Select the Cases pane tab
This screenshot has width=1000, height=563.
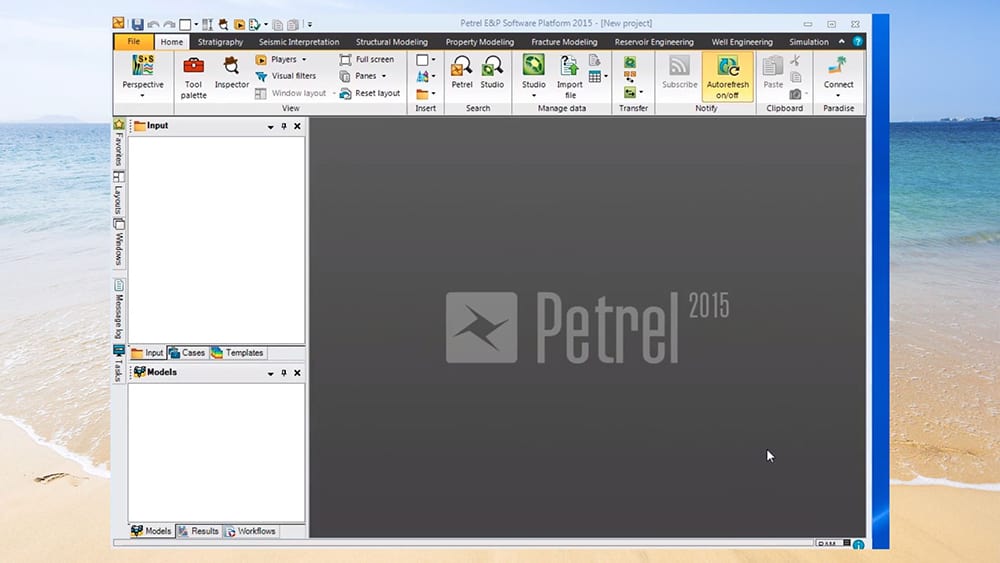point(187,353)
